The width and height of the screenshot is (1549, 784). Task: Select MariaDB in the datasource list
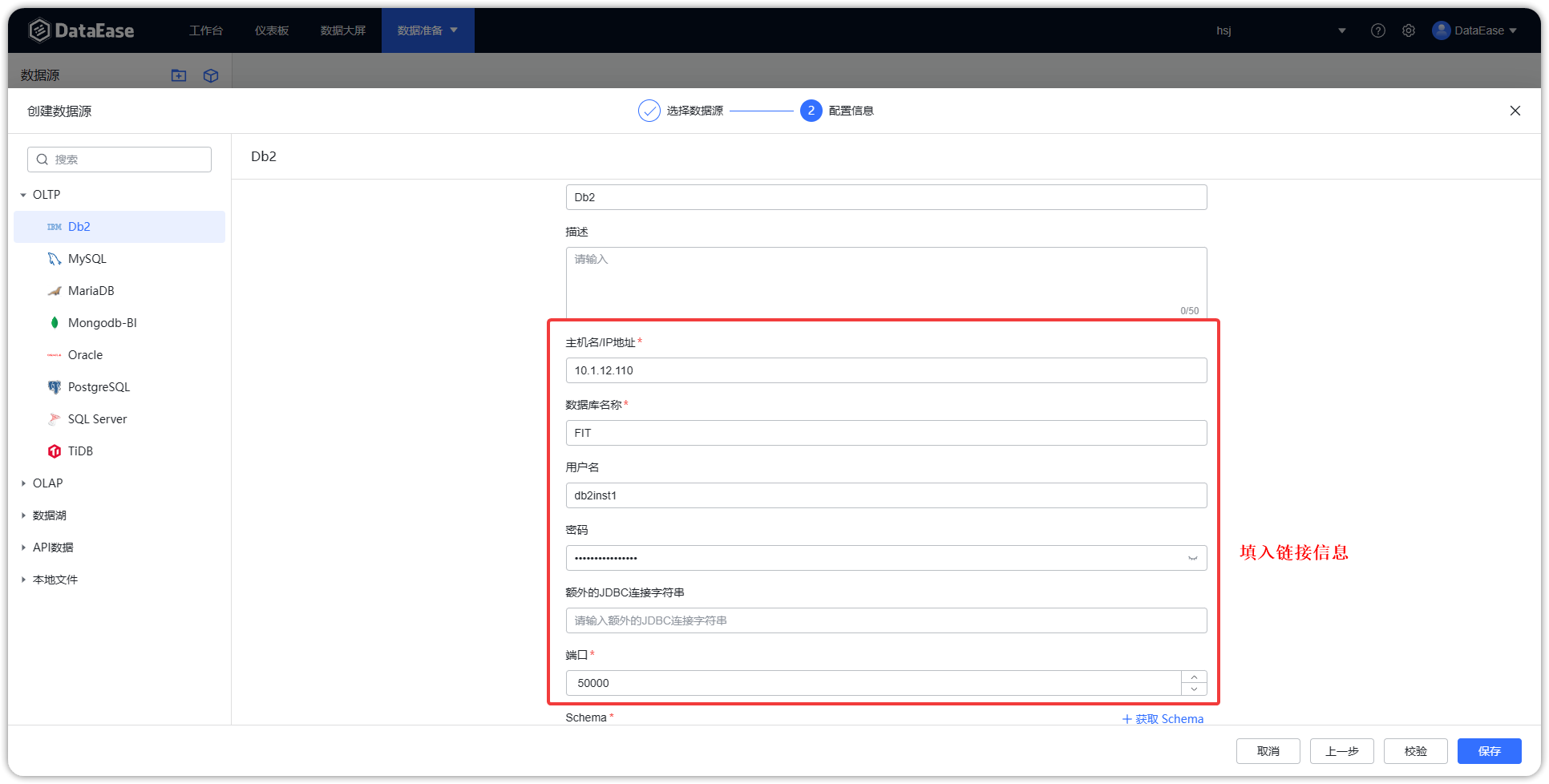coord(119,291)
